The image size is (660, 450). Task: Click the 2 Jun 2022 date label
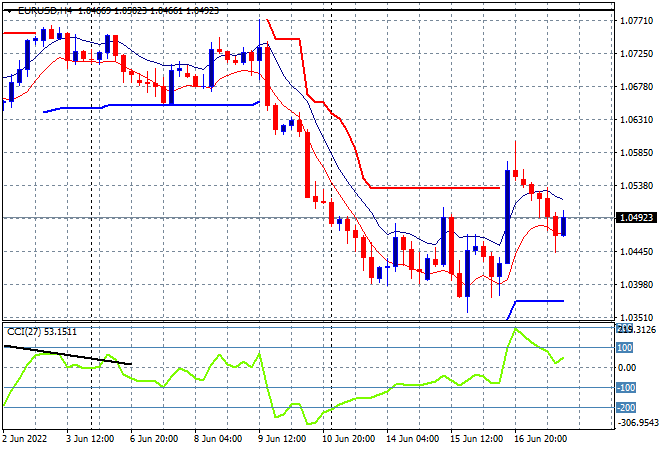coord(24,439)
